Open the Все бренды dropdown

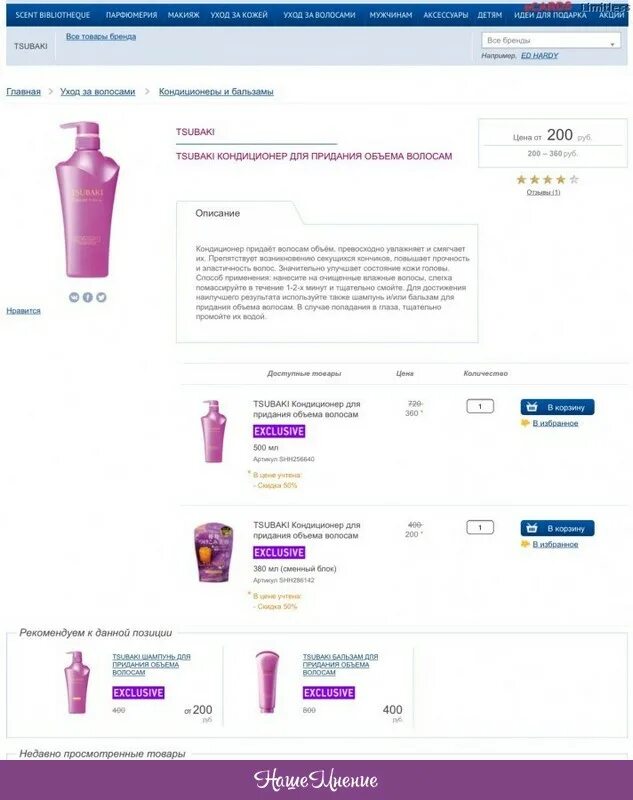pos(551,40)
